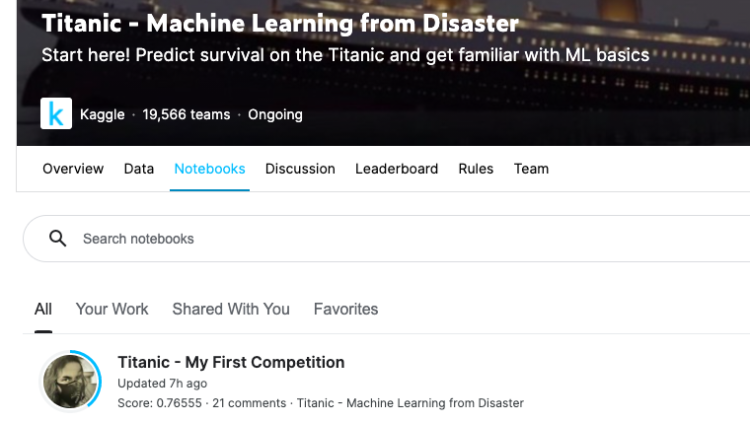Image resolution: width=750 pixels, height=422 pixels.
Task: Open the Overview tab
Action: (73, 169)
